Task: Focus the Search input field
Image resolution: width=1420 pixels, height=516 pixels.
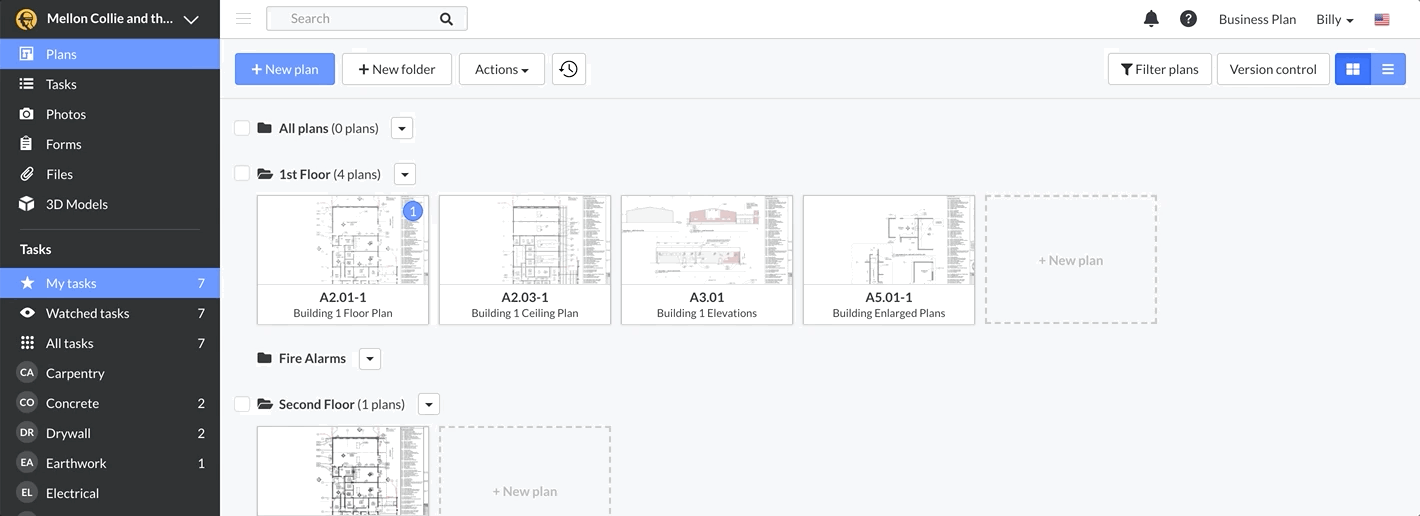Action: tap(366, 18)
